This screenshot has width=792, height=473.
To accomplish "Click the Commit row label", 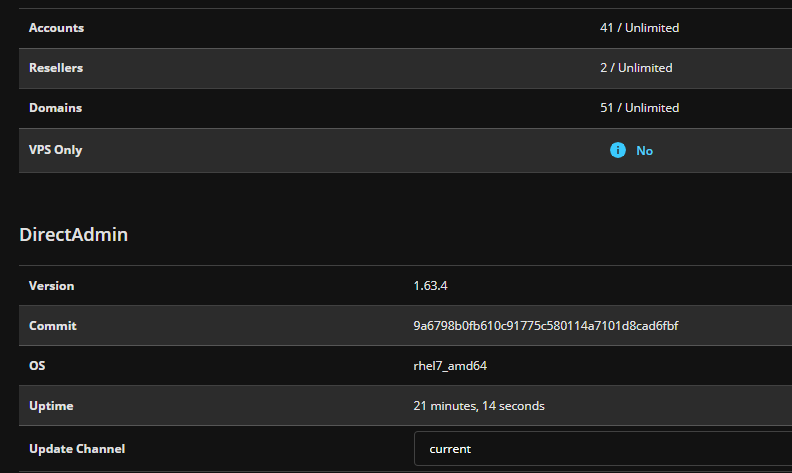I will [x=53, y=326].
